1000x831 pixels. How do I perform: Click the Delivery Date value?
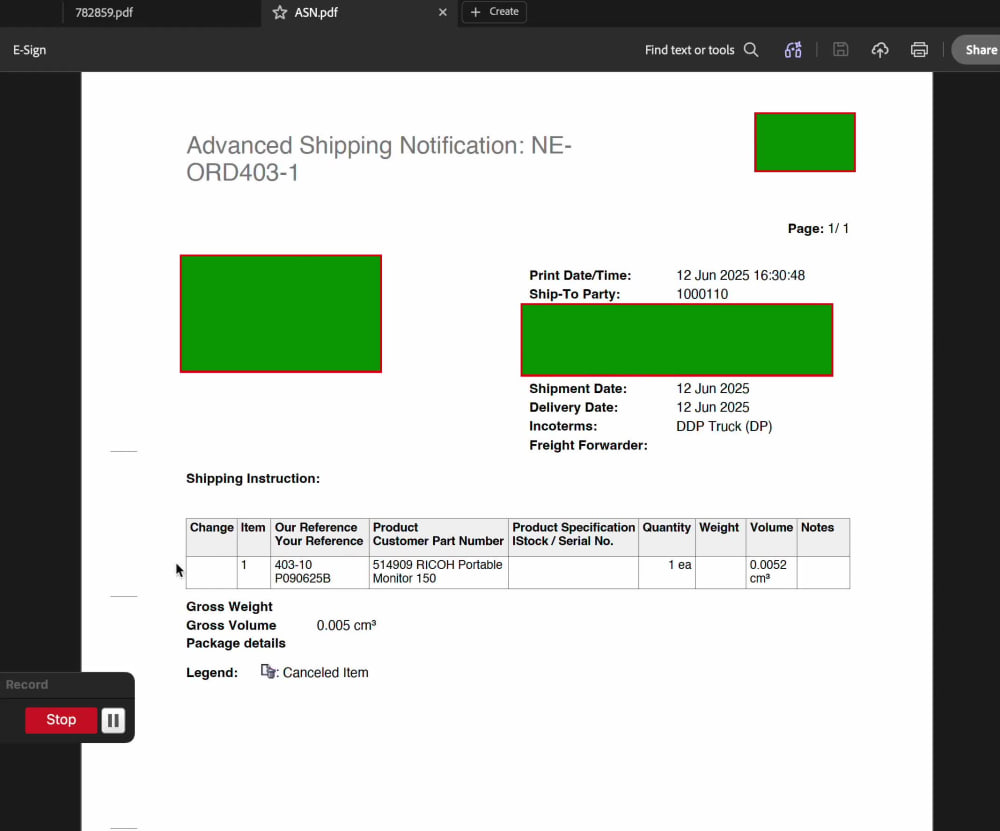(x=713, y=408)
